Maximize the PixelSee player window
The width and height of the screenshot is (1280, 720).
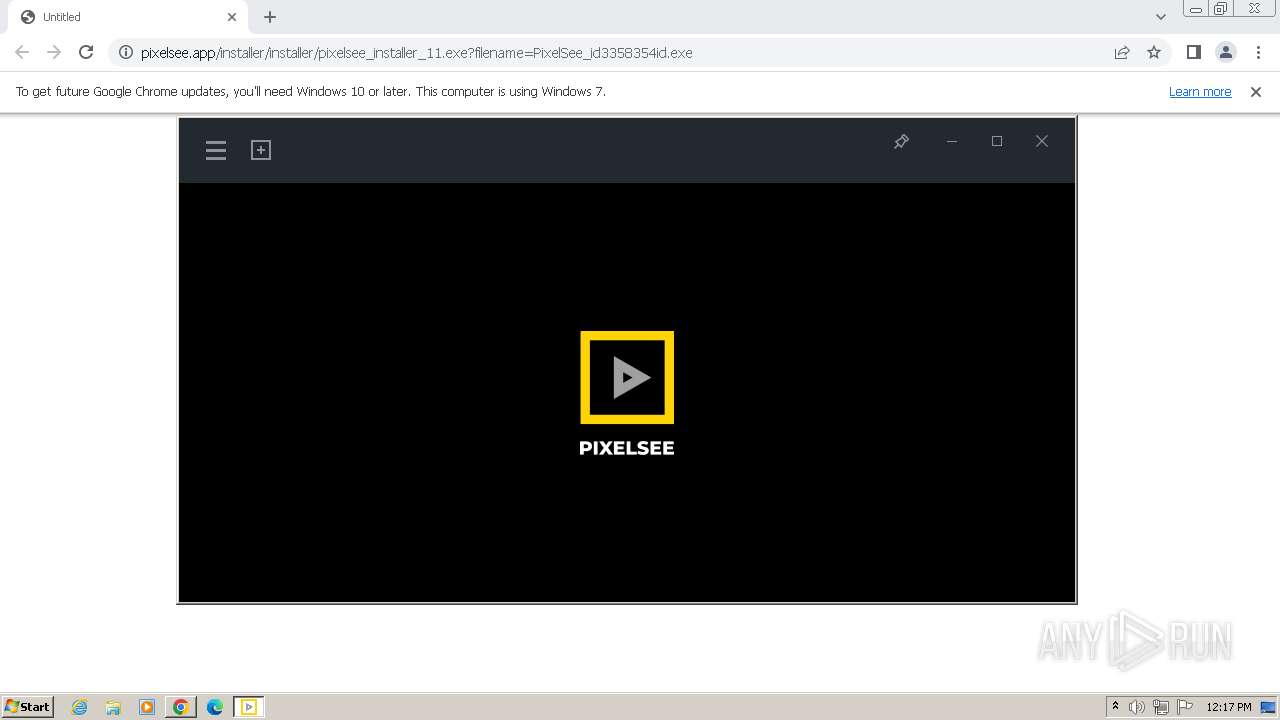(997, 142)
